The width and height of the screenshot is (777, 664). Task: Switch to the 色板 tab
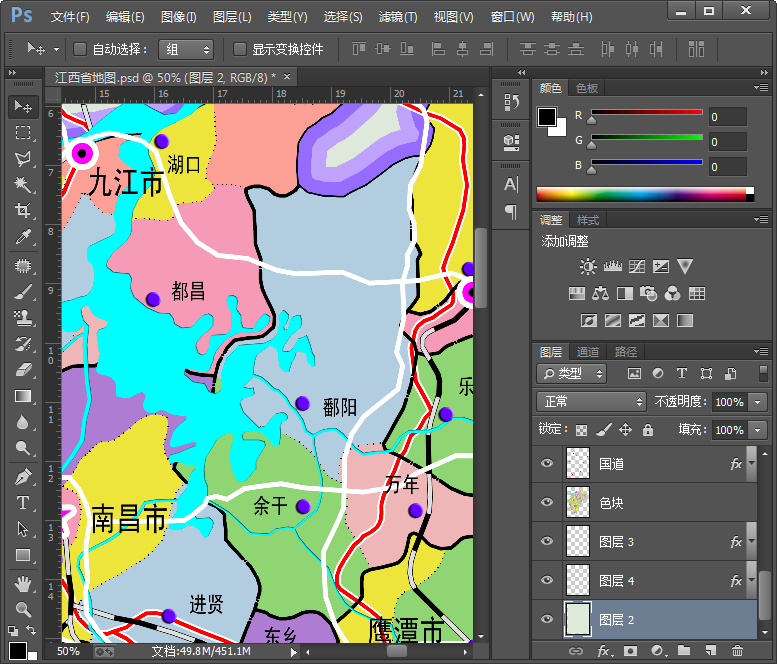click(x=587, y=88)
